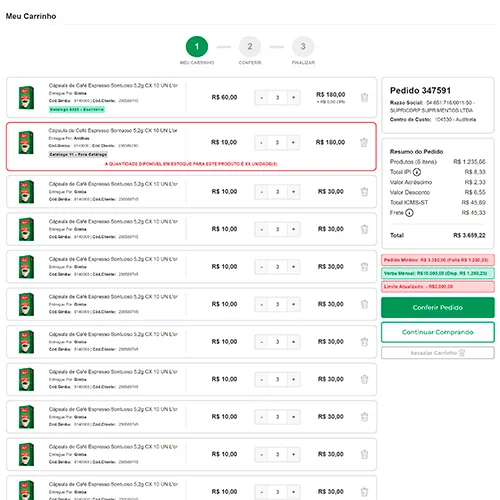Click the Conferir Pedido button
This screenshot has height=500, width=500.
(438, 307)
